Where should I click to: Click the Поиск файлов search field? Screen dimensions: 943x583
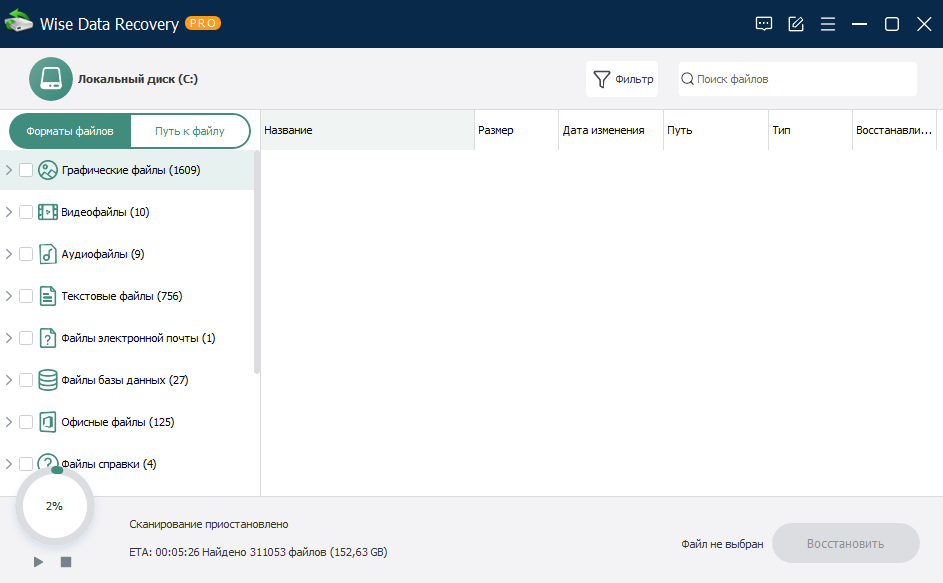coord(797,79)
